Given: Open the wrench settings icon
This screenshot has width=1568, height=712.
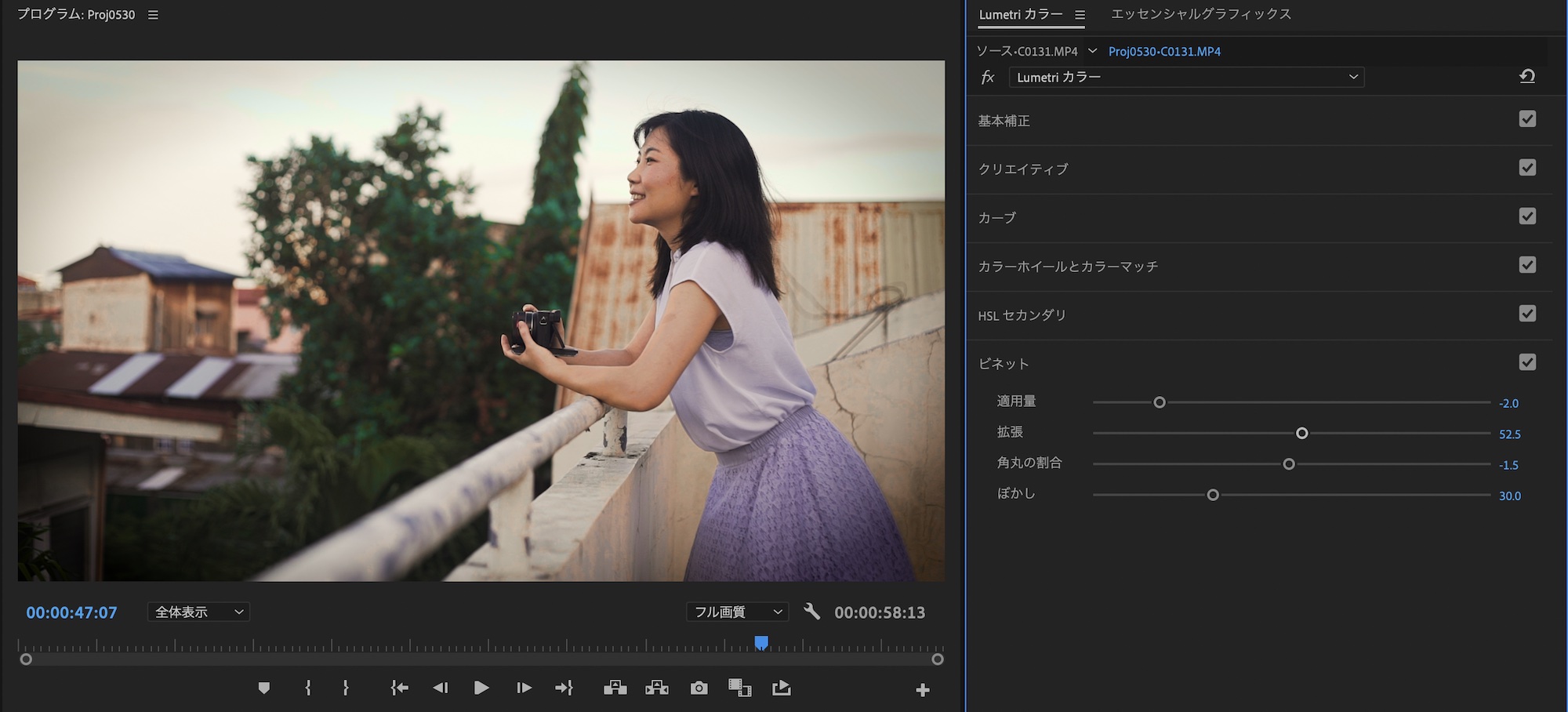Looking at the screenshot, I should [811, 612].
